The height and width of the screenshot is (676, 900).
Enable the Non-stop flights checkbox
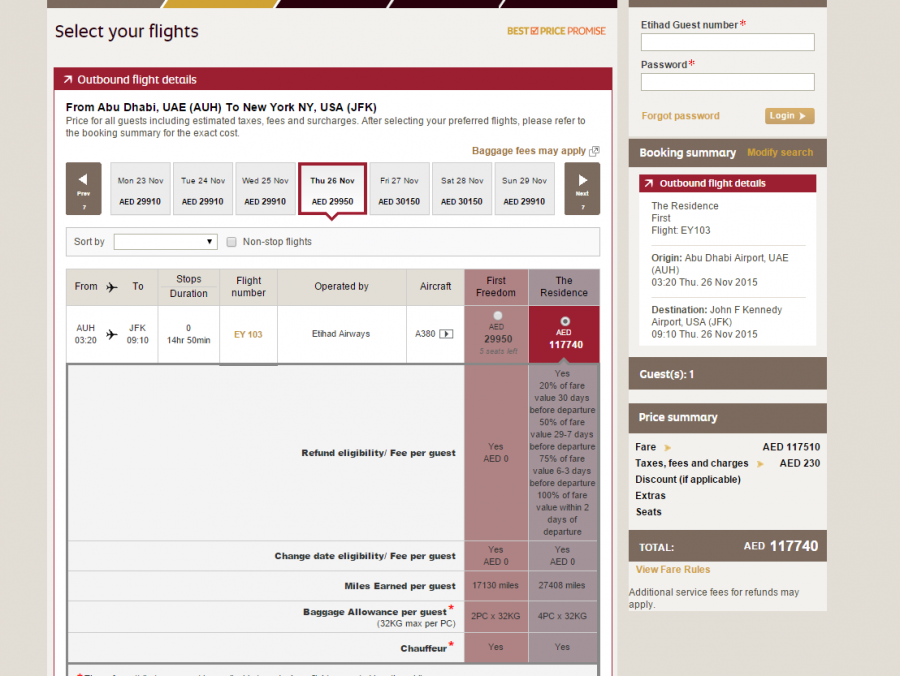pos(232,242)
